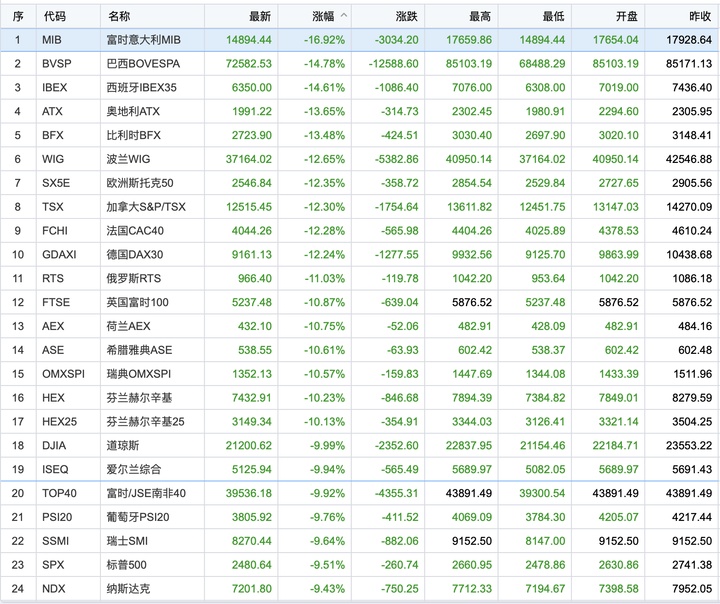
Task: Sort by 最低 column header
Action: 554,17
